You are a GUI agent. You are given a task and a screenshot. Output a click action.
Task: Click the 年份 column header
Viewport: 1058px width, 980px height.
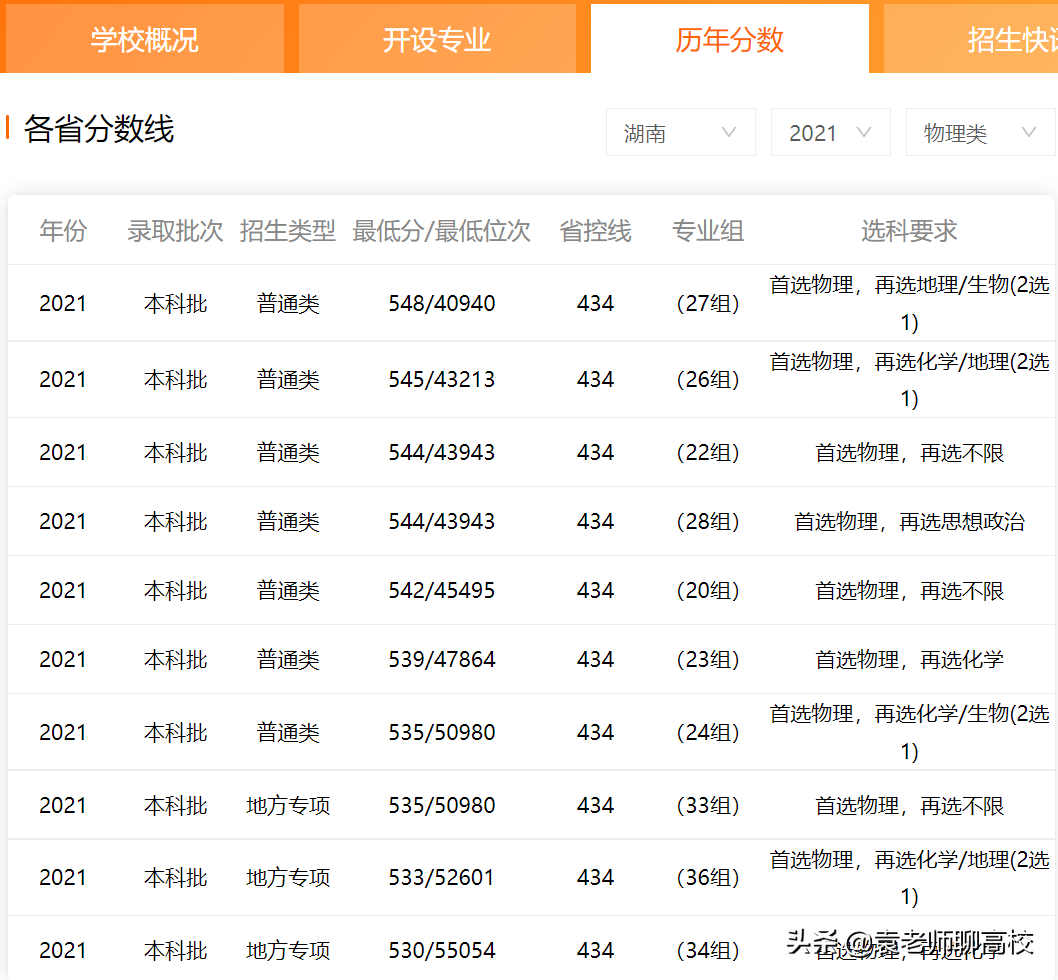pyautogui.click(x=63, y=230)
